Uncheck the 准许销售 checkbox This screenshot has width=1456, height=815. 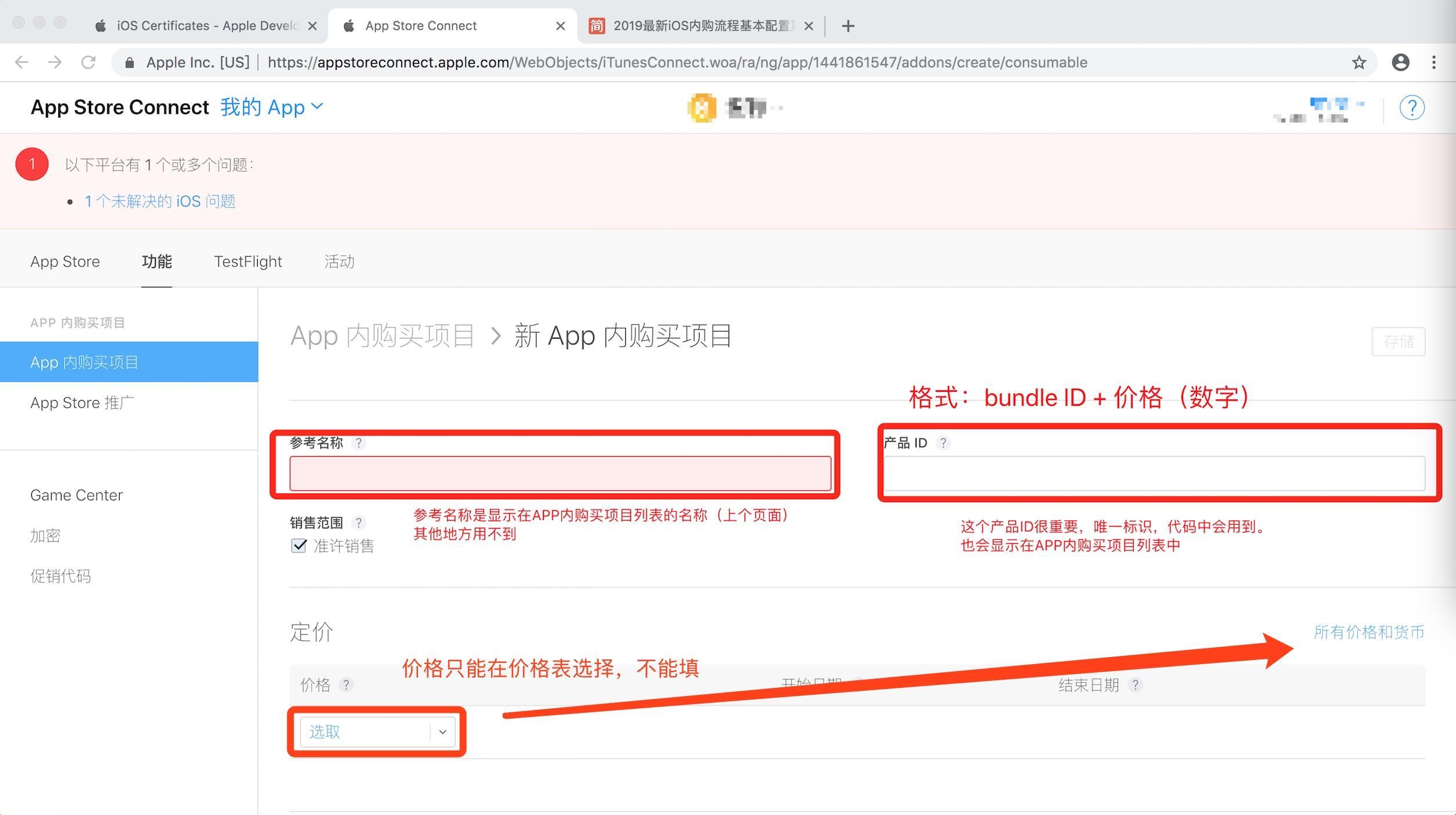[298, 546]
